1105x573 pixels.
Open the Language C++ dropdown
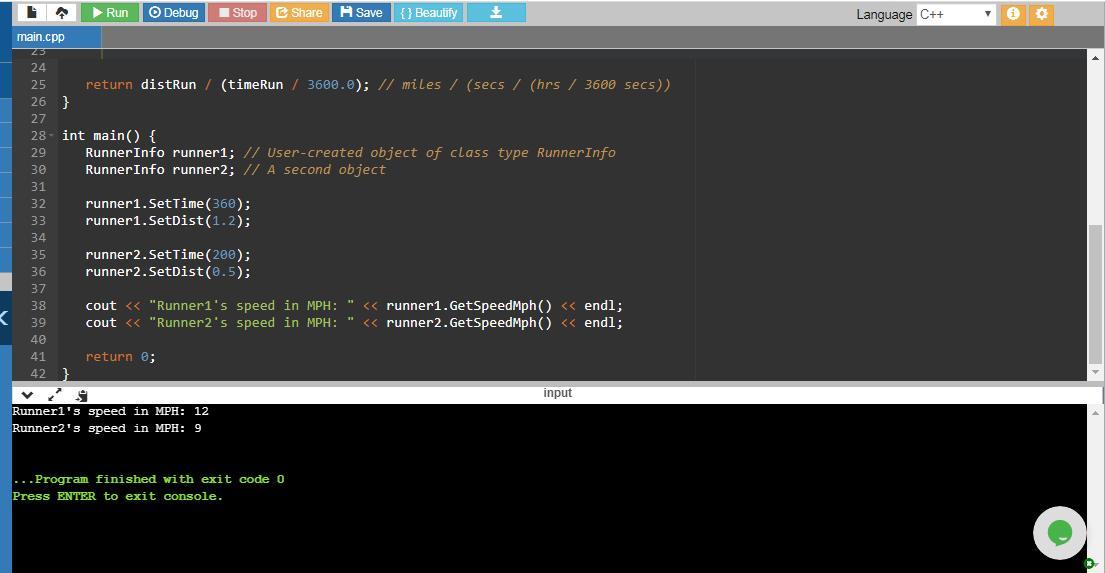956,14
